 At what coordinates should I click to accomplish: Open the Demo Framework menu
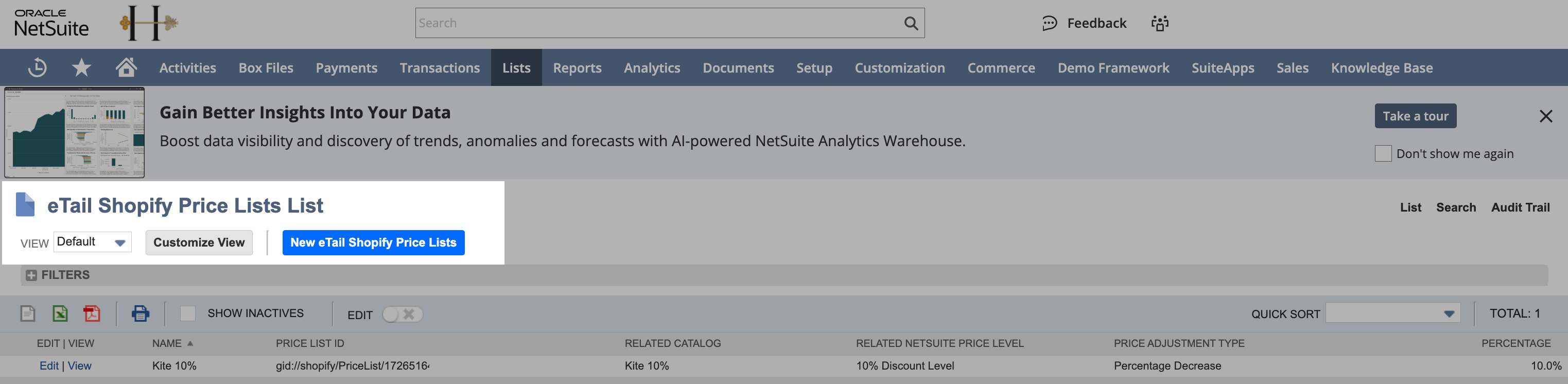coord(1113,67)
